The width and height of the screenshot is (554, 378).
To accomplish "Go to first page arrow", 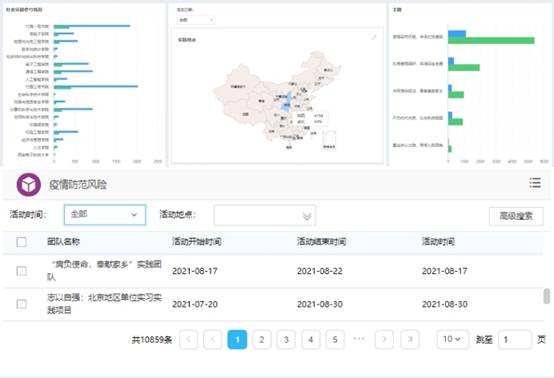I will click(x=188, y=339).
